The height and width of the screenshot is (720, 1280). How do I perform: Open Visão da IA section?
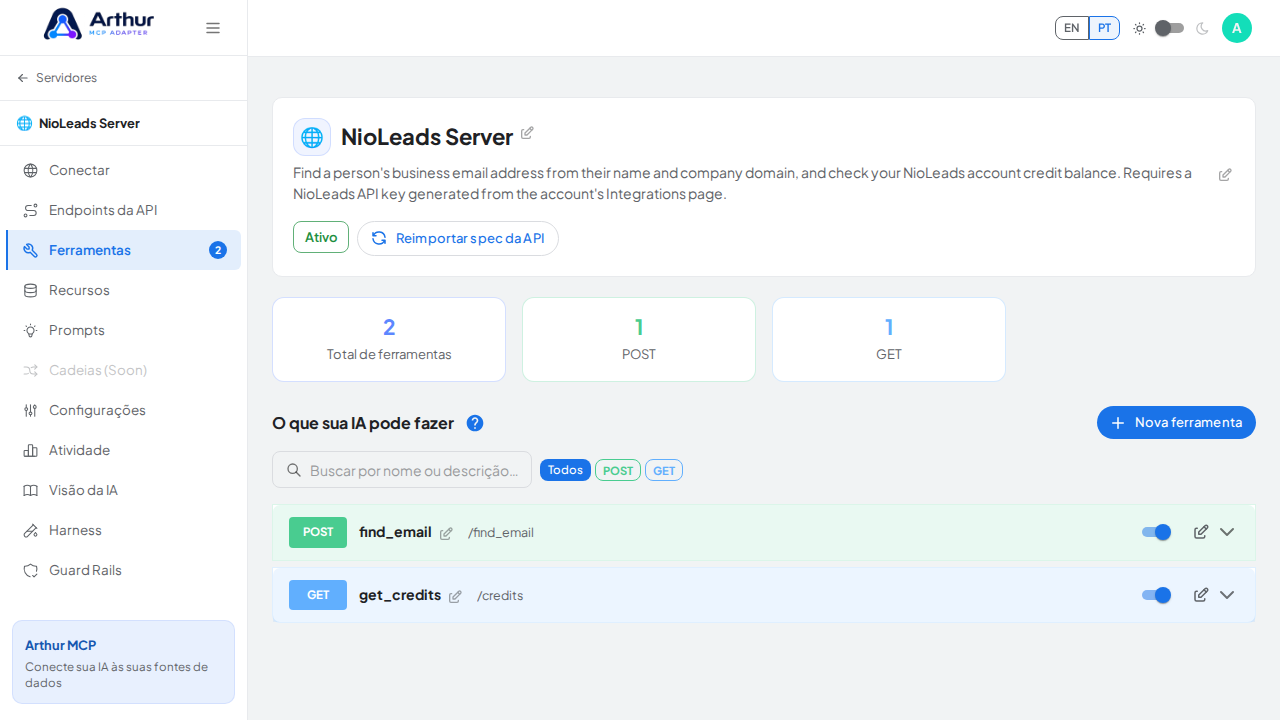click(x=123, y=490)
